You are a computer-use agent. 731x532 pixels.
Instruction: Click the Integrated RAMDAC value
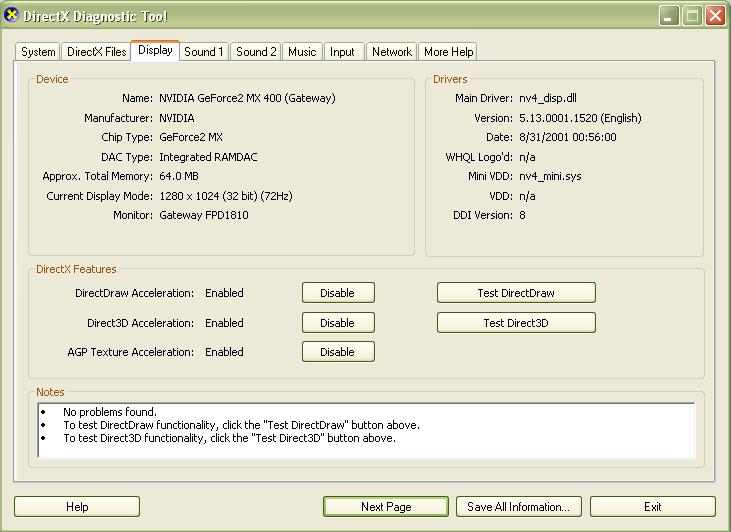click(208, 157)
